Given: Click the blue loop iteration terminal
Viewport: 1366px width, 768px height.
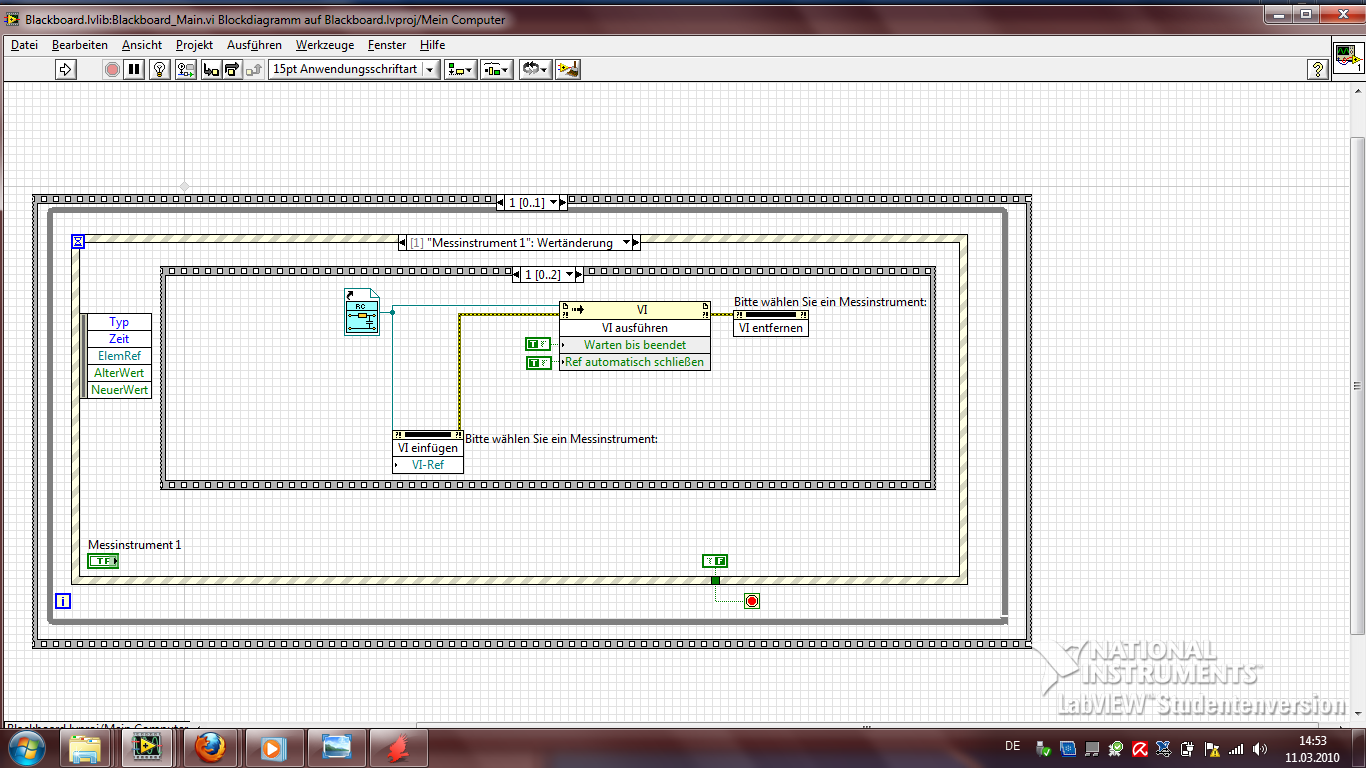Looking at the screenshot, I should 63,601.
